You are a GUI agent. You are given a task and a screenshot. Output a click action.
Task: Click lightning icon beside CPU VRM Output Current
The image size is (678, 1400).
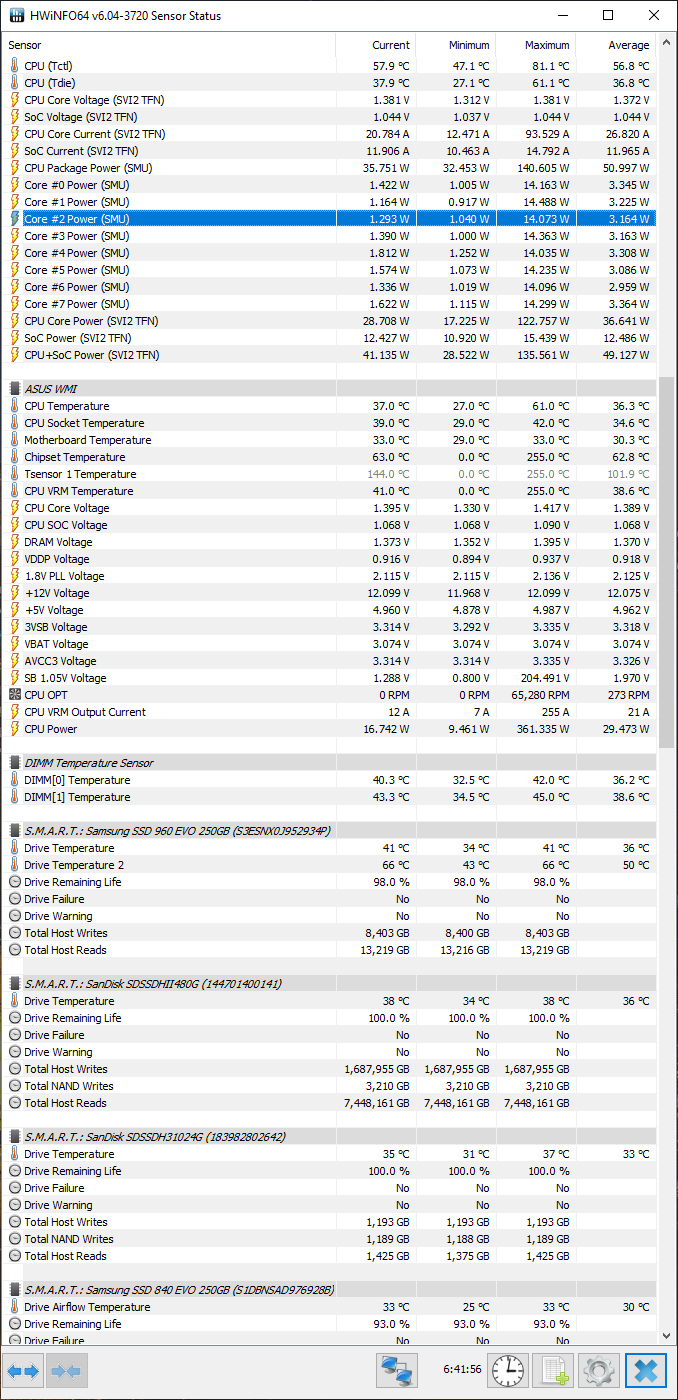14,711
